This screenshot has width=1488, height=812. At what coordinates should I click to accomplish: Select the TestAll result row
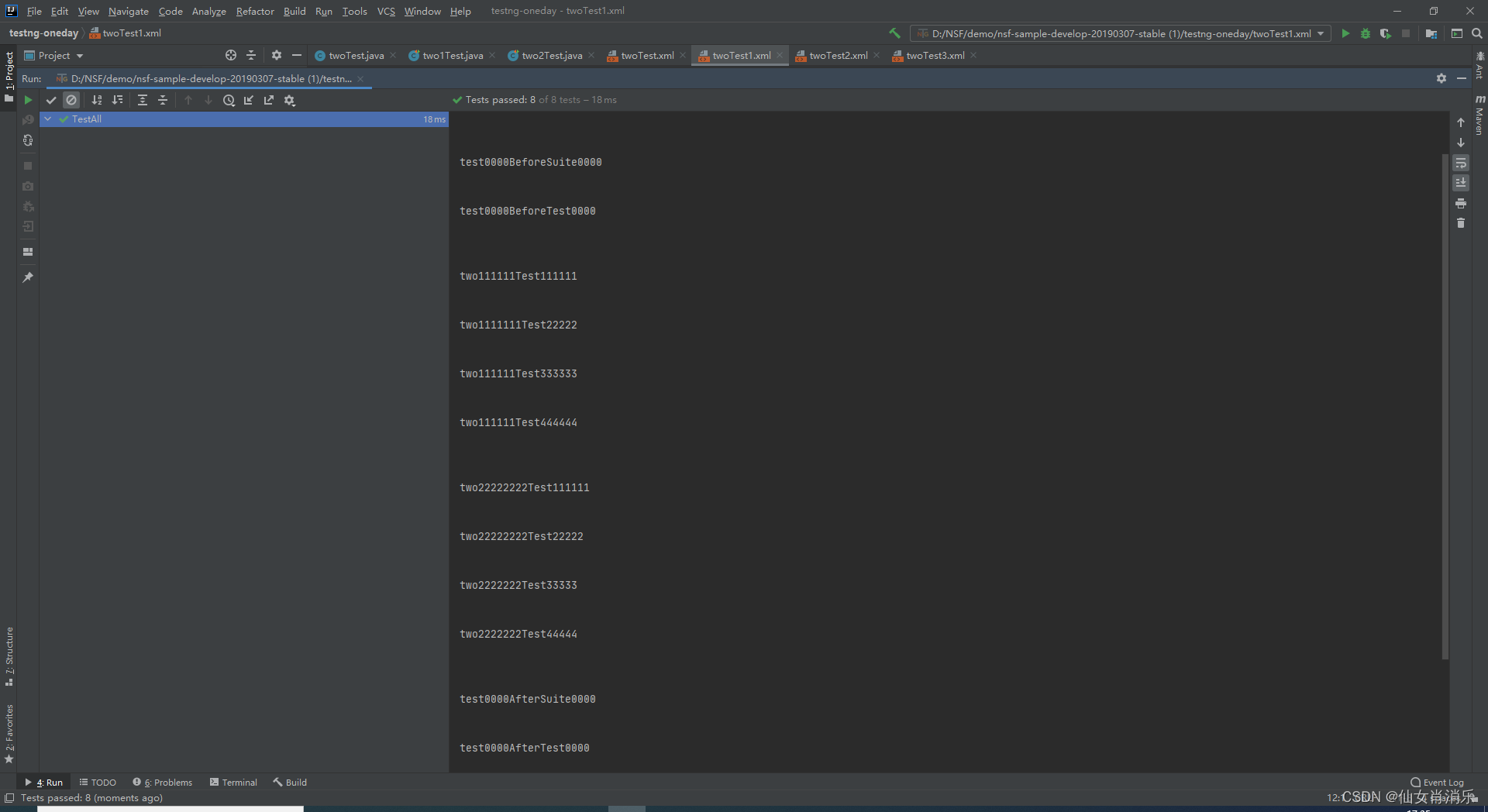pyautogui.click(x=244, y=119)
